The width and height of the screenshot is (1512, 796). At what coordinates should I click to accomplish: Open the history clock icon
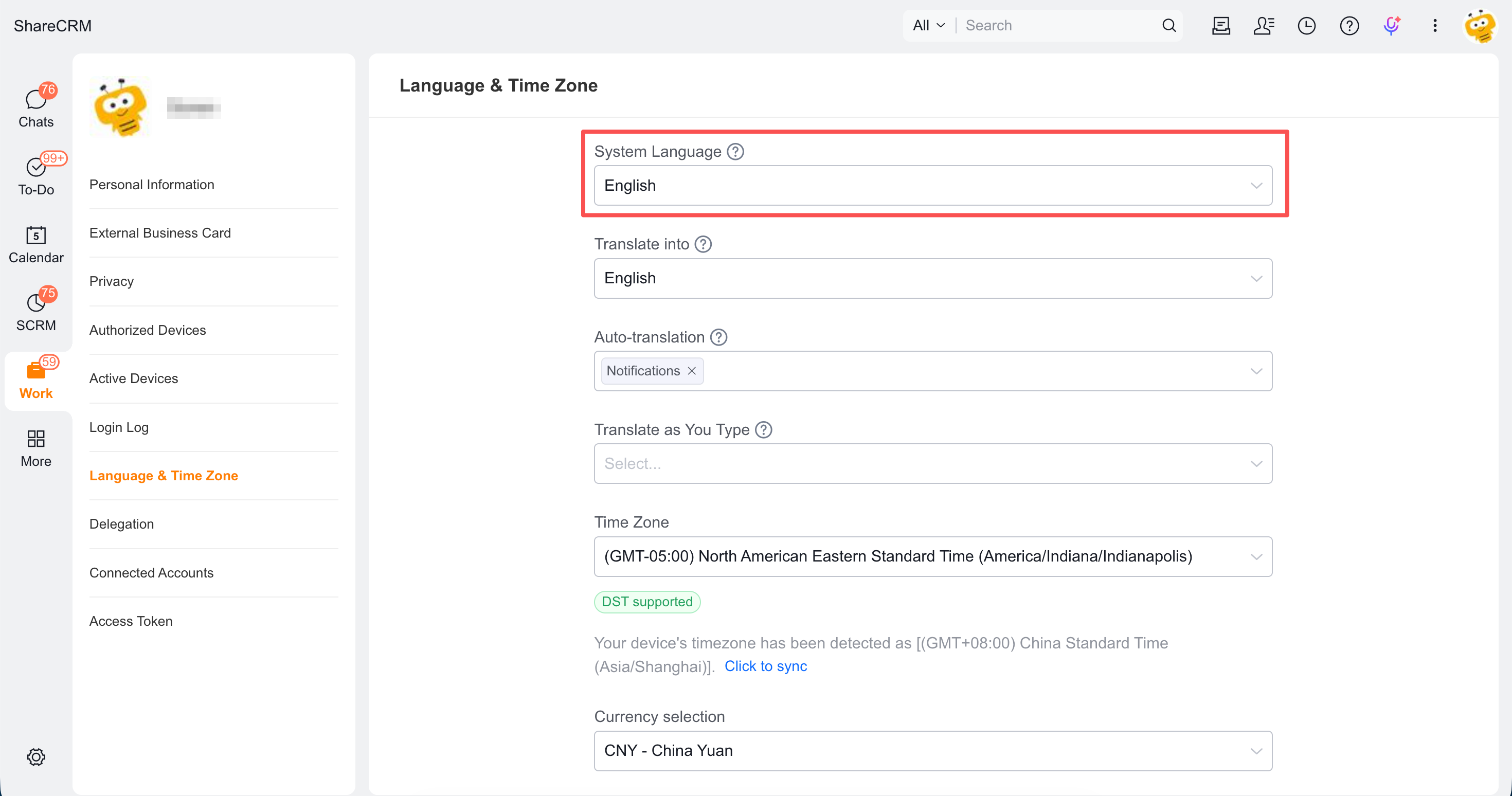[x=1307, y=25]
